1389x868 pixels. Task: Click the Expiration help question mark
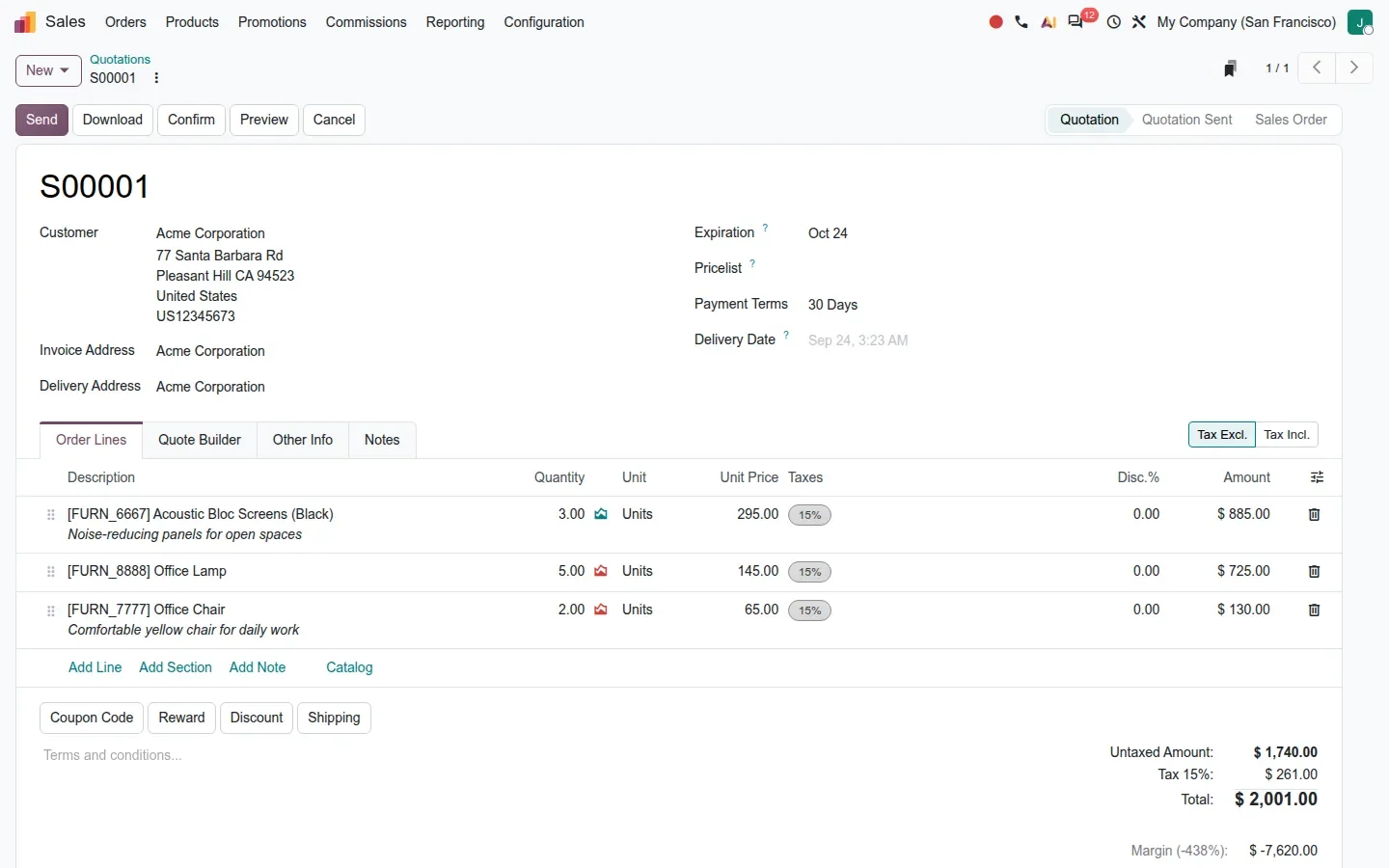[765, 229]
